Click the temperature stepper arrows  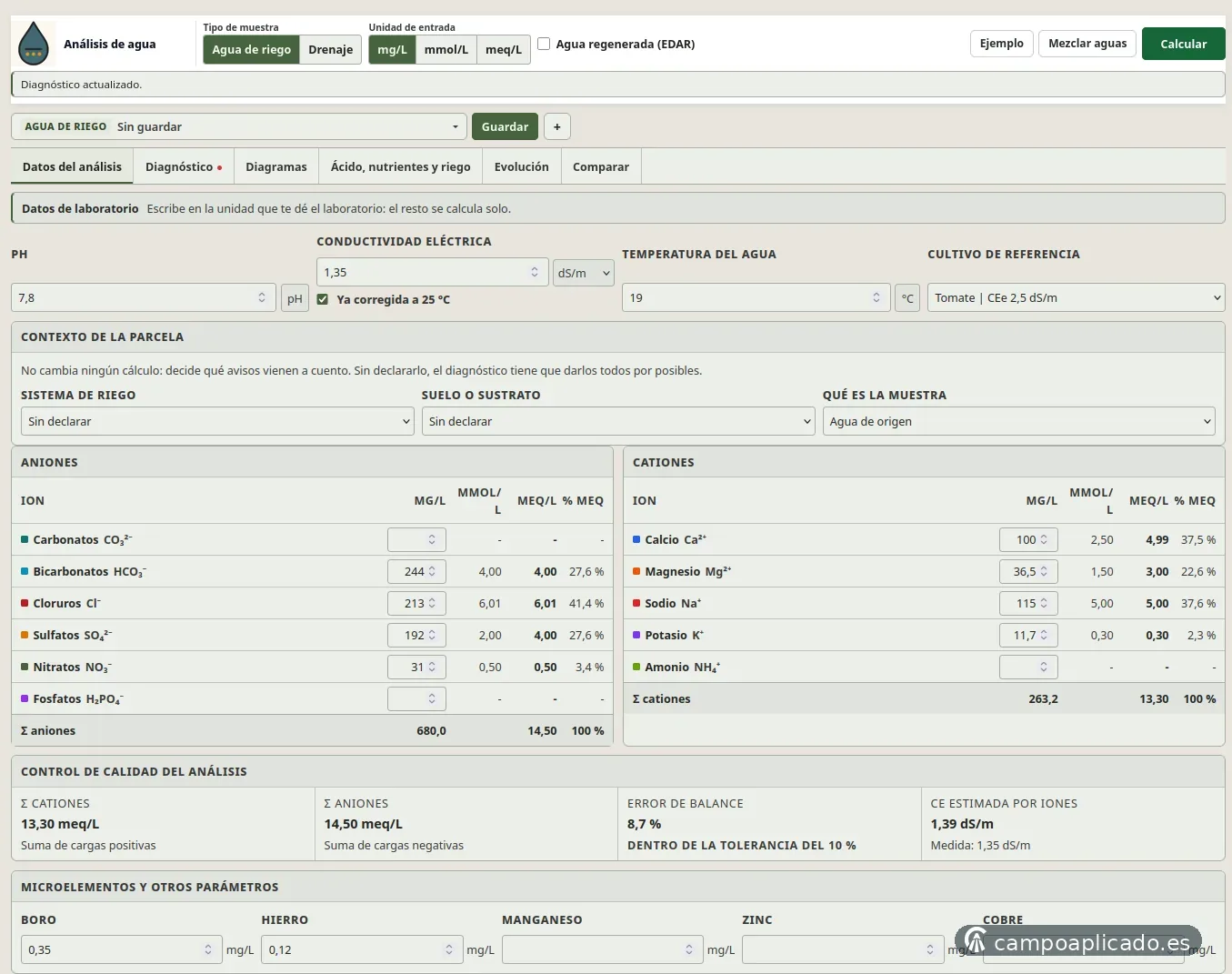pyautogui.click(x=876, y=297)
